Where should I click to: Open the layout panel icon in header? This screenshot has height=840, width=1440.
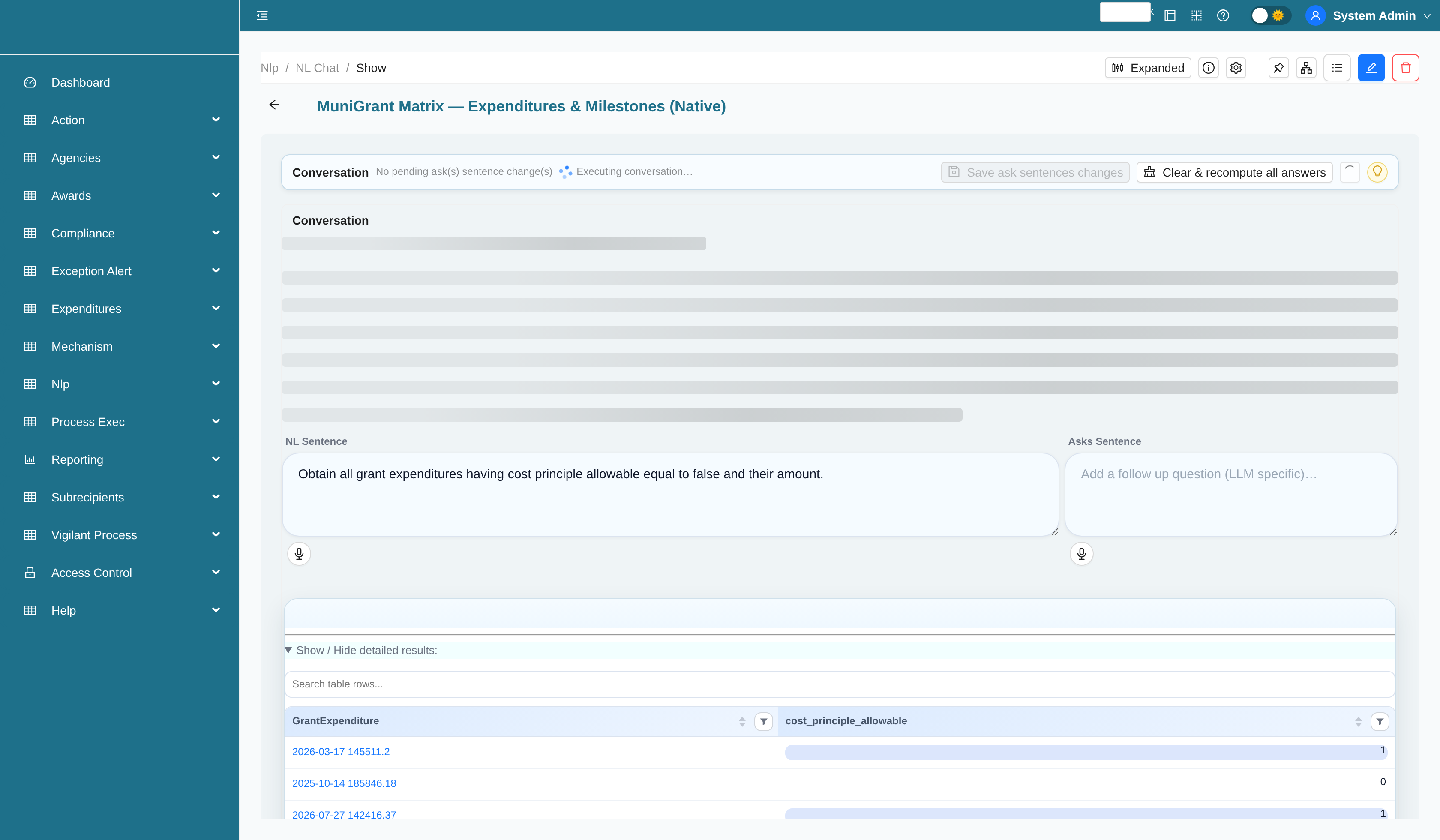[x=1170, y=15]
